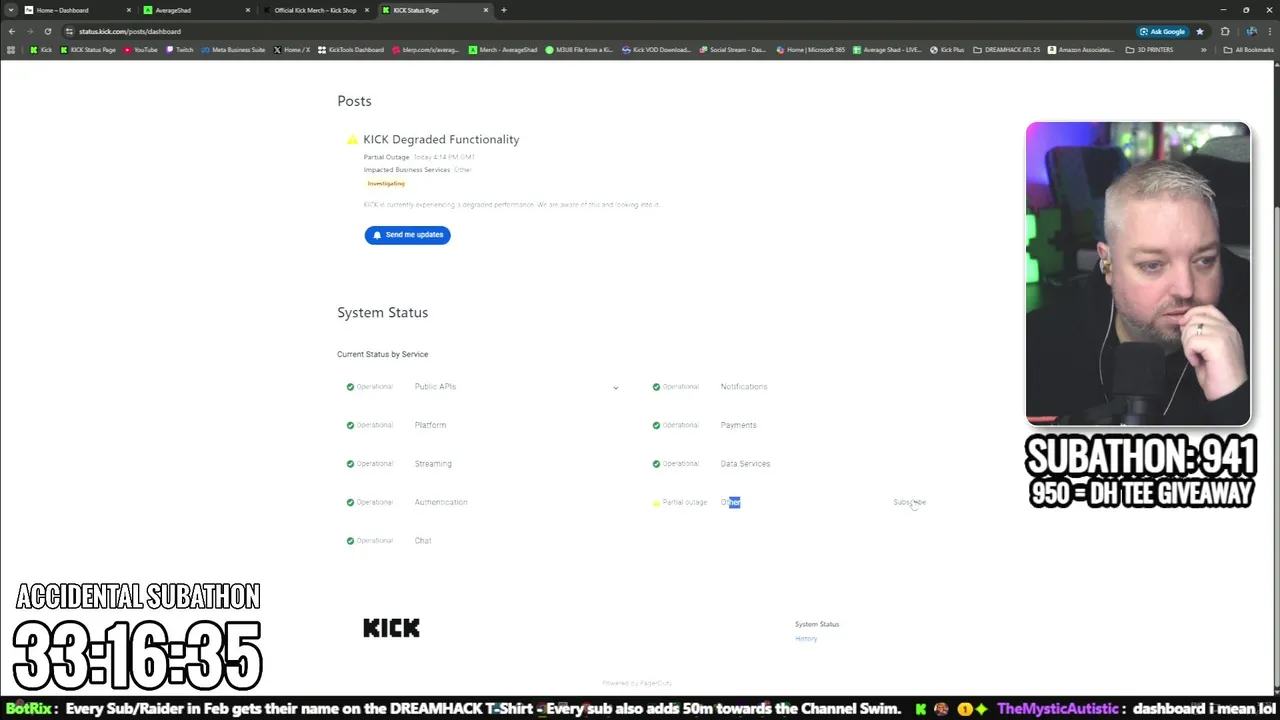Open the Average Shad - LIVE bookmark

click(x=887, y=50)
